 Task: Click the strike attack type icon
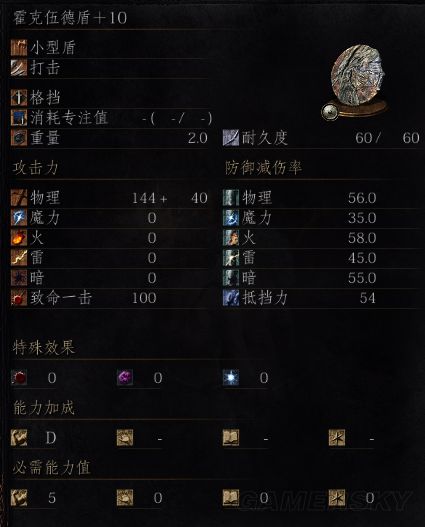tap(19, 68)
